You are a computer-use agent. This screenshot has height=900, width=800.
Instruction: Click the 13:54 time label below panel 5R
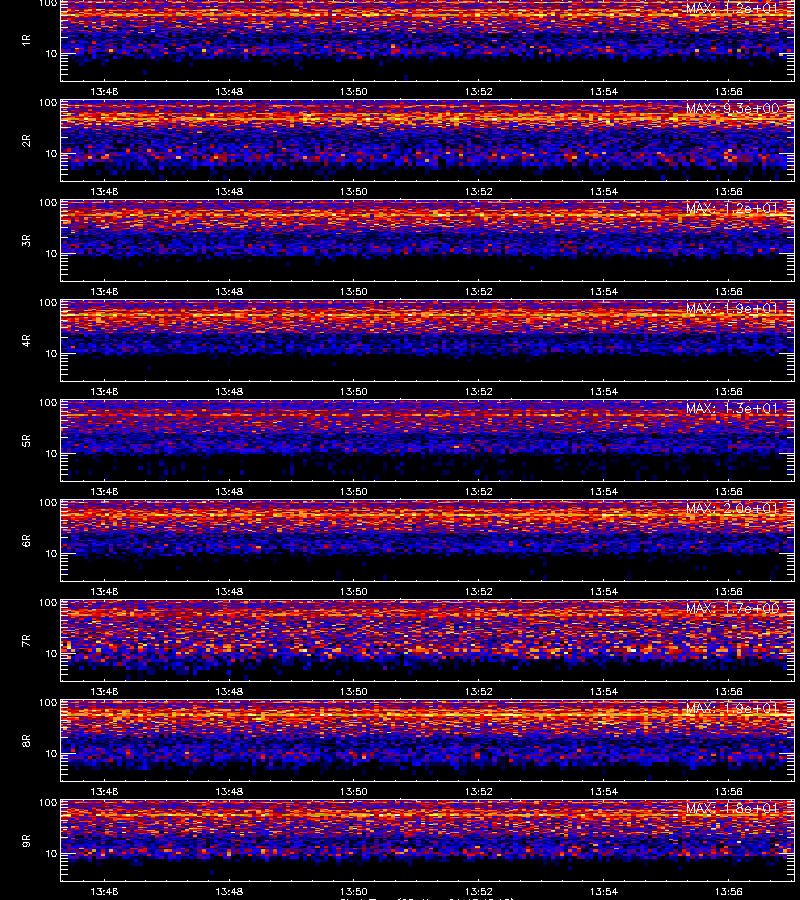pyautogui.click(x=604, y=491)
